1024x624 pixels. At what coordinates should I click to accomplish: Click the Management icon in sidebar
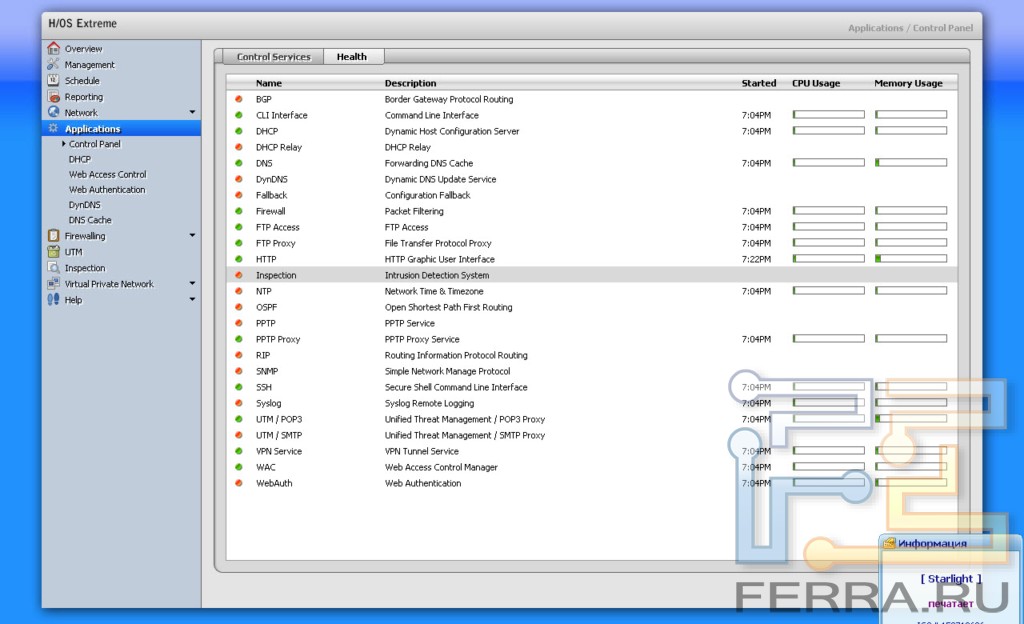[x=53, y=64]
